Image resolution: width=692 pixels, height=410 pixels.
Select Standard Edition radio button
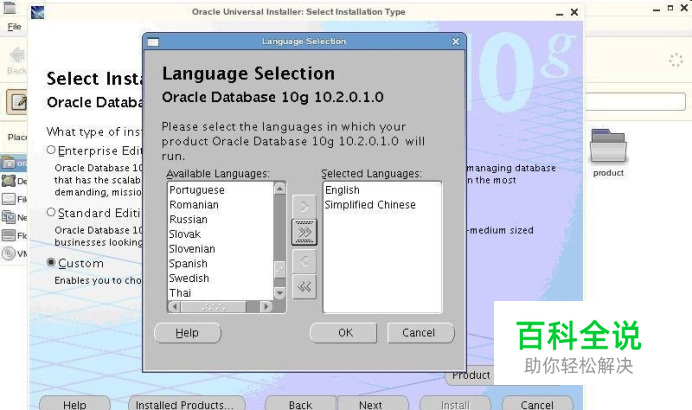[x=51, y=212]
